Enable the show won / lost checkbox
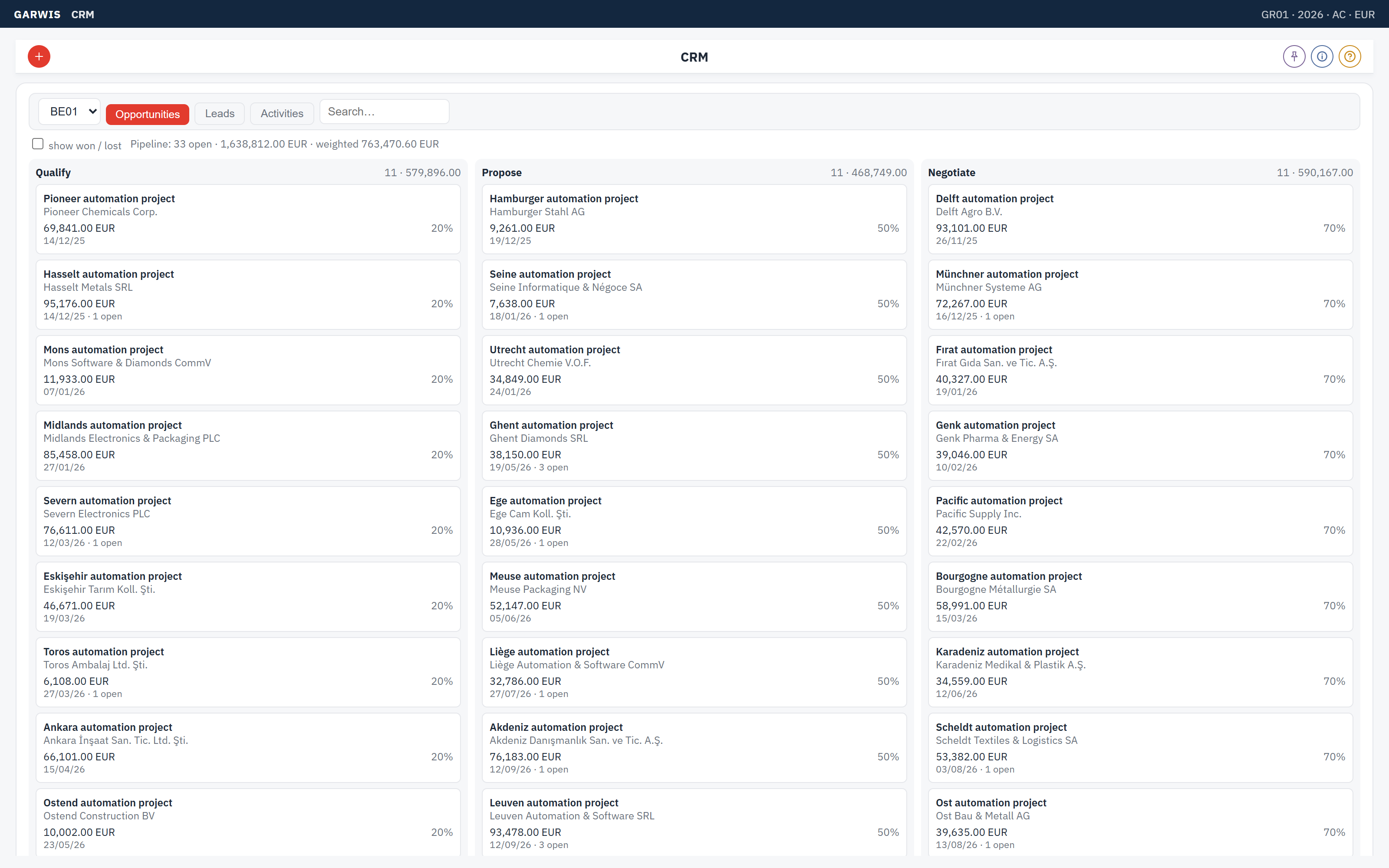Screen dimensions: 1389x868 coord(38,144)
